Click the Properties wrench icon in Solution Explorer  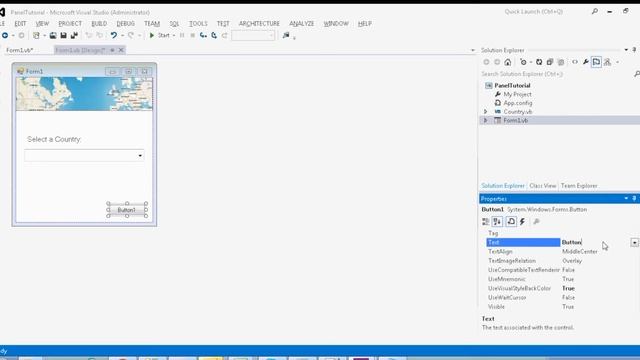586,62
